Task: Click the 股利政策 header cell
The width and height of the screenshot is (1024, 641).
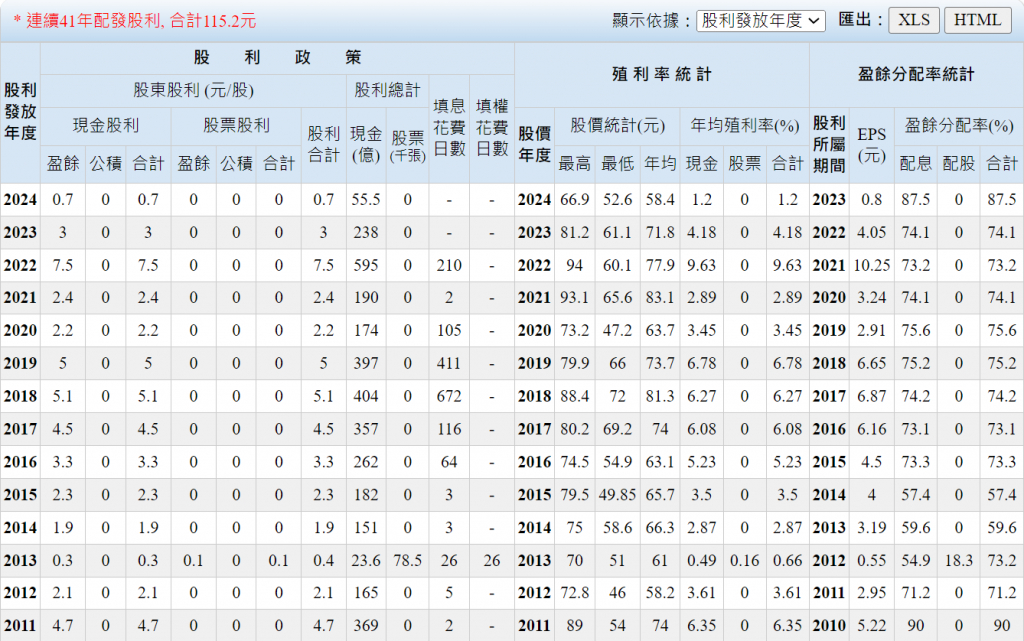Action: pyautogui.click(x=277, y=58)
